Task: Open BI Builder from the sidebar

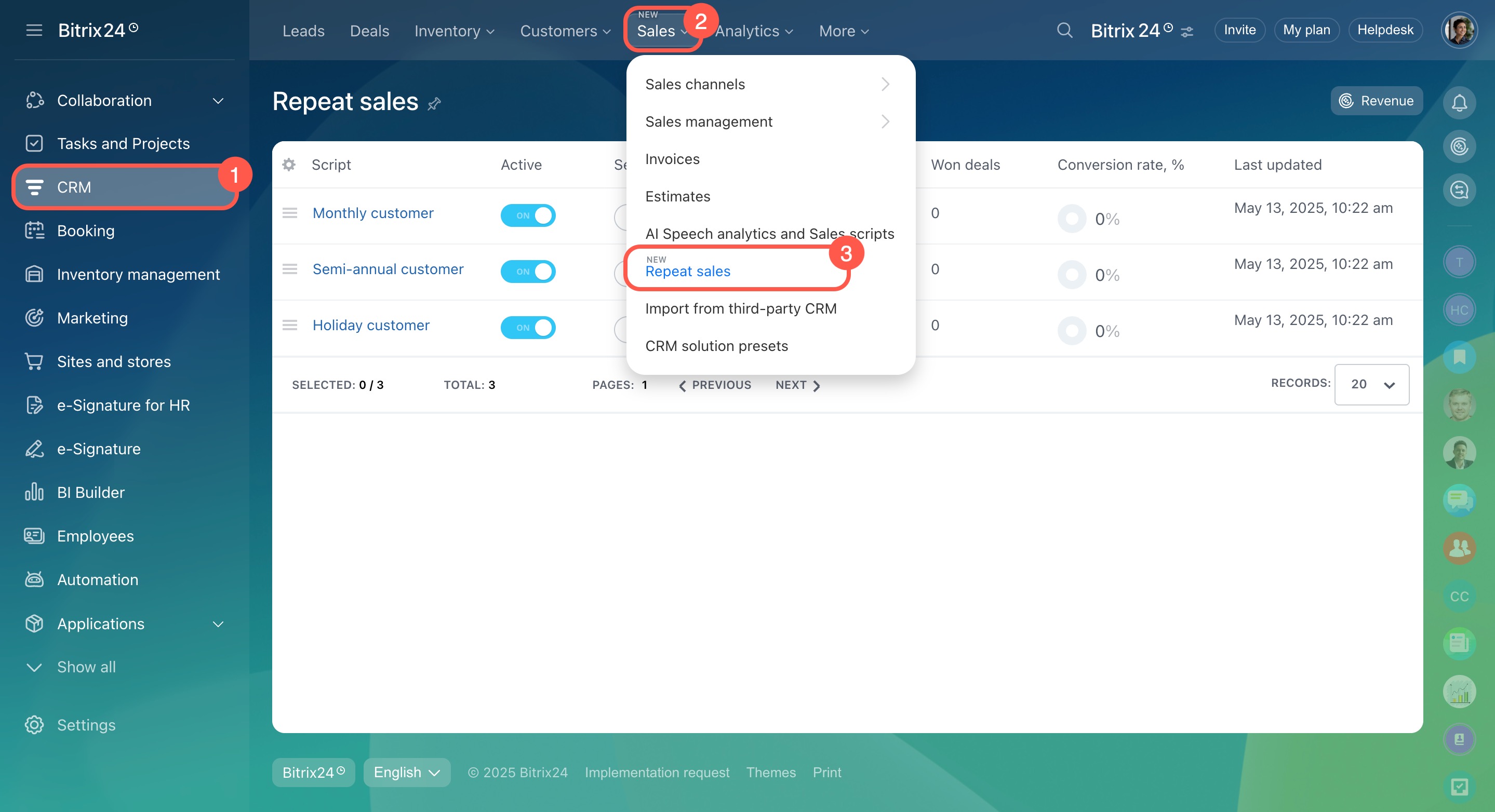Action: (91, 492)
